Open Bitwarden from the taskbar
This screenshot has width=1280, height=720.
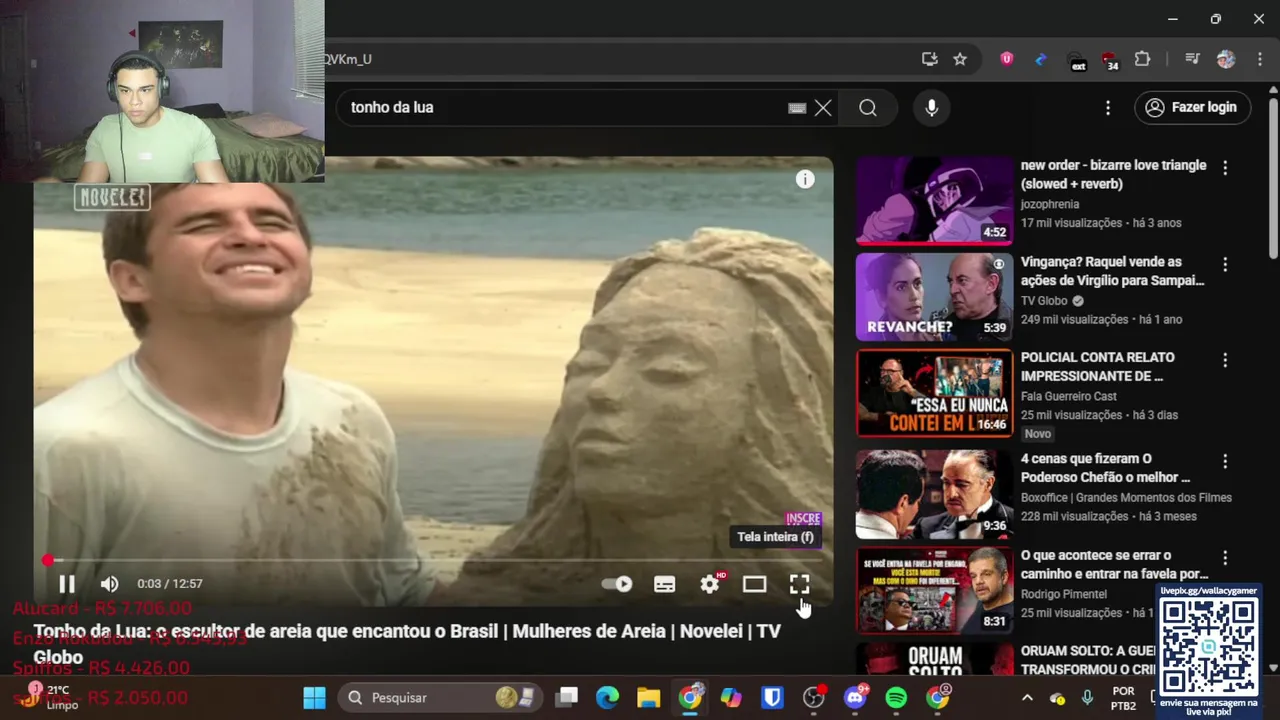[x=772, y=697]
